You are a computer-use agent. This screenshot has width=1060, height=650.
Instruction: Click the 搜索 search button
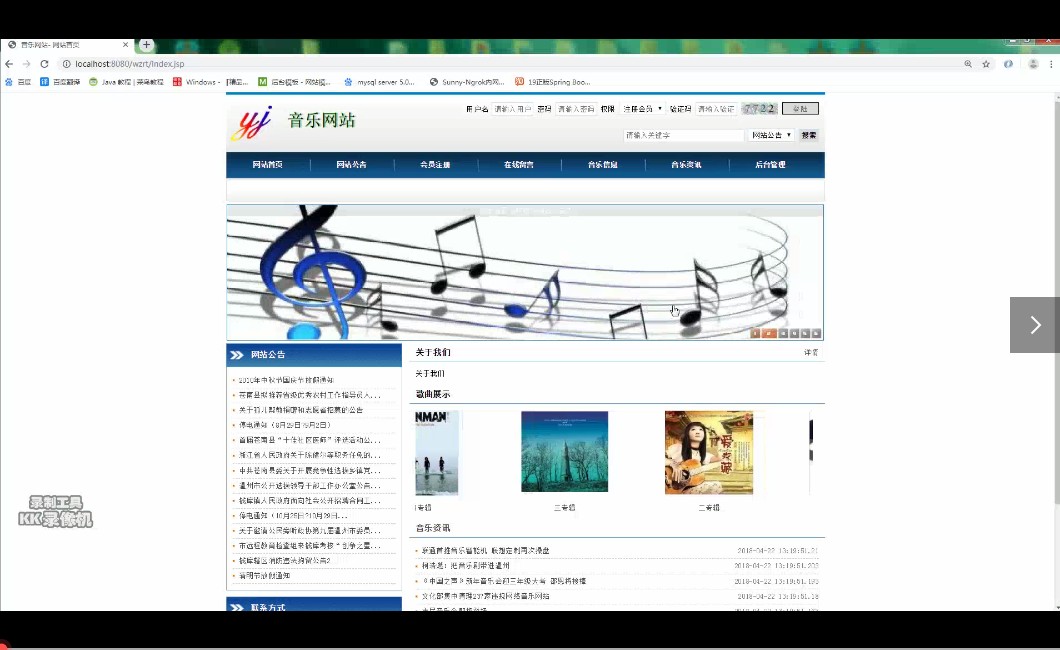click(809, 135)
